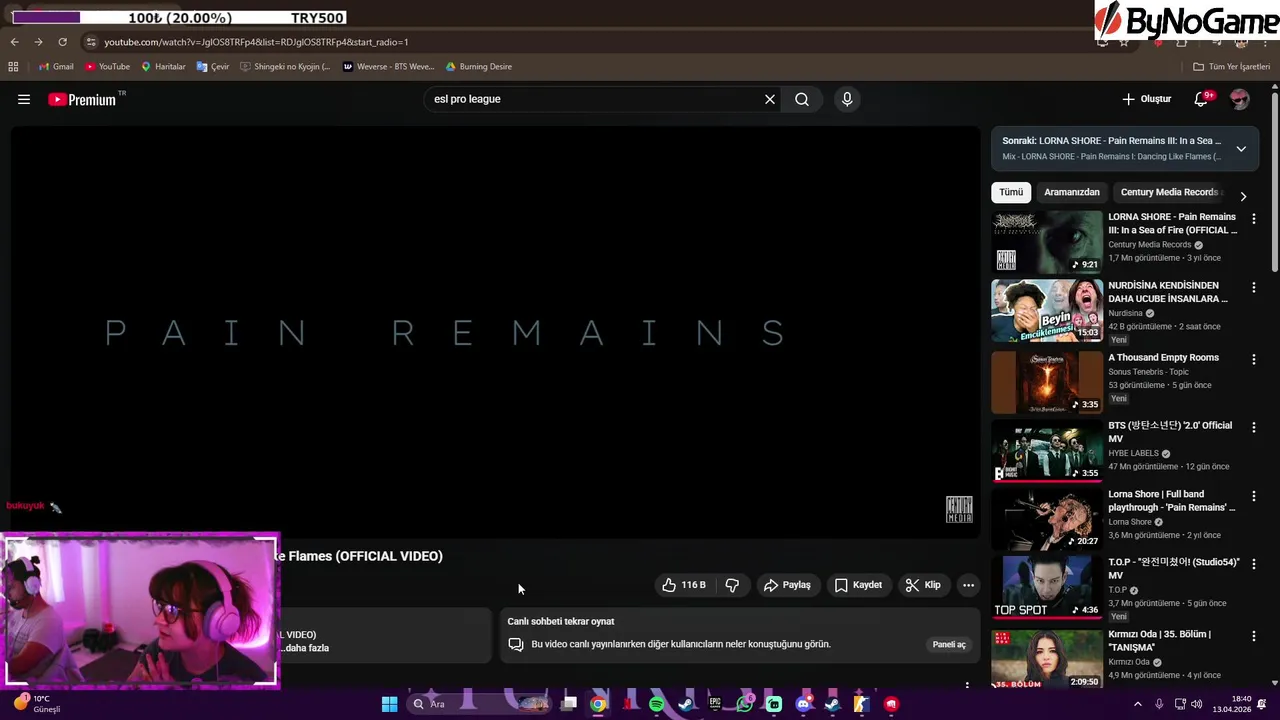This screenshot has width=1280, height=720.
Task: Collapse the Sonraki mix playlist panel
Action: coord(1241,149)
